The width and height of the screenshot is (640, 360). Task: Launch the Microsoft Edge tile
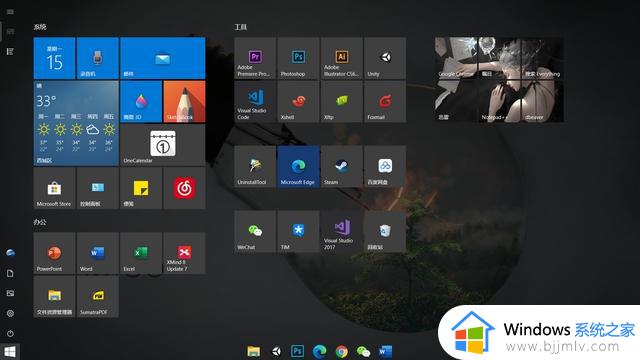pos(298,167)
